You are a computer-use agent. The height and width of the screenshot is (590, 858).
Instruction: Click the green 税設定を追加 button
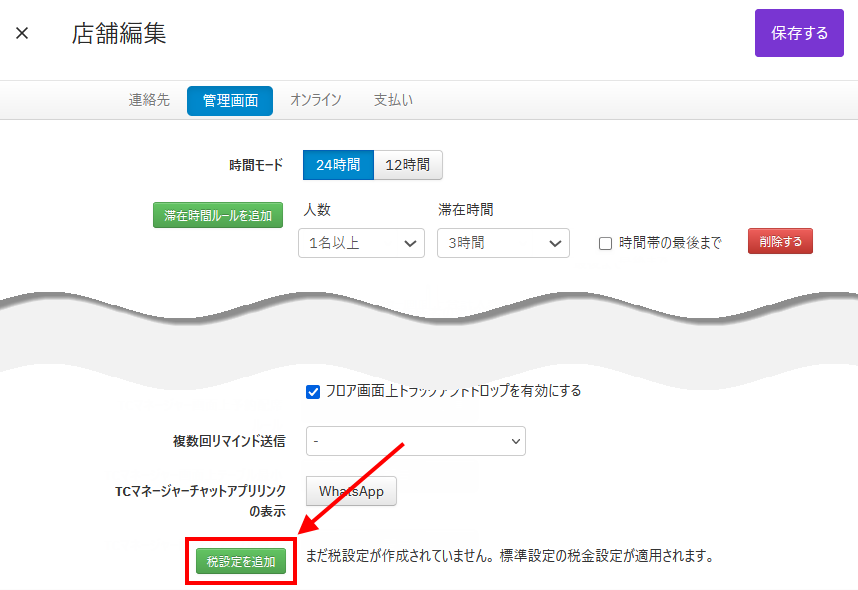pyautogui.click(x=241, y=562)
